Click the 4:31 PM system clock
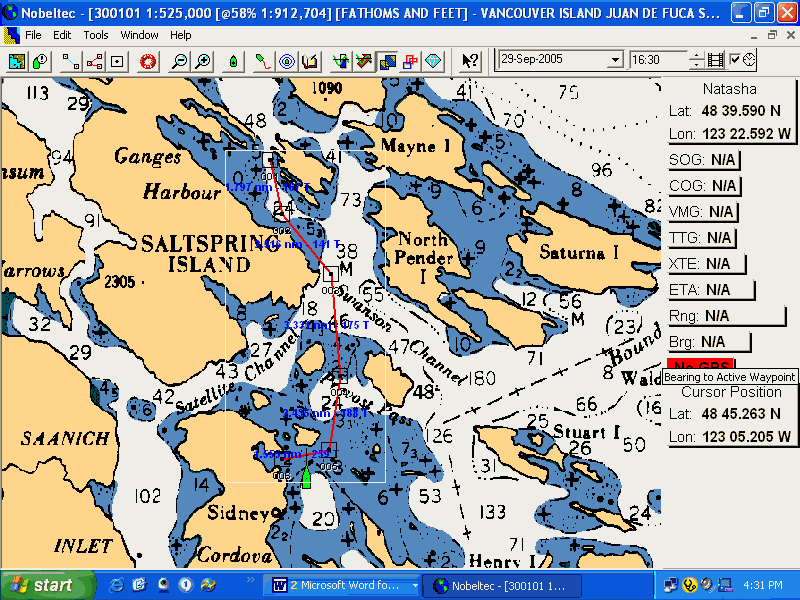The image size is (800, 600). click(x=763, y=585)
